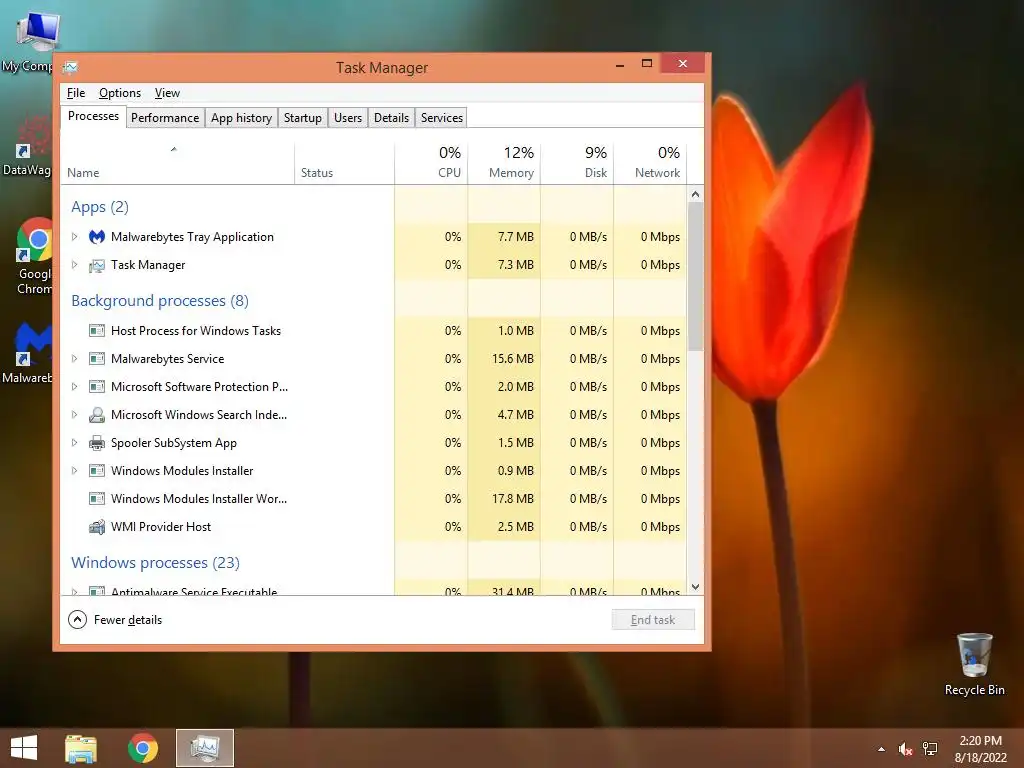Image resolution: width=1024 pixels, height=768 pixels.
Task: Show hidden system tray icons
Action: click(882, 749)
